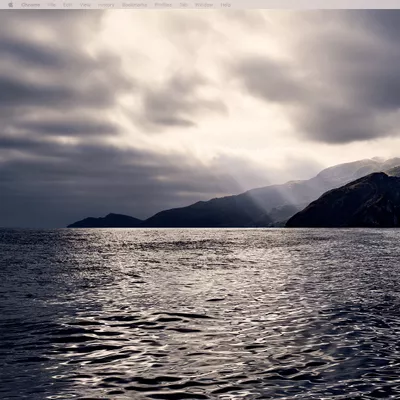The image size is (400, 400).
Task: Select Window in the menu bar
Action: point(204,5)
